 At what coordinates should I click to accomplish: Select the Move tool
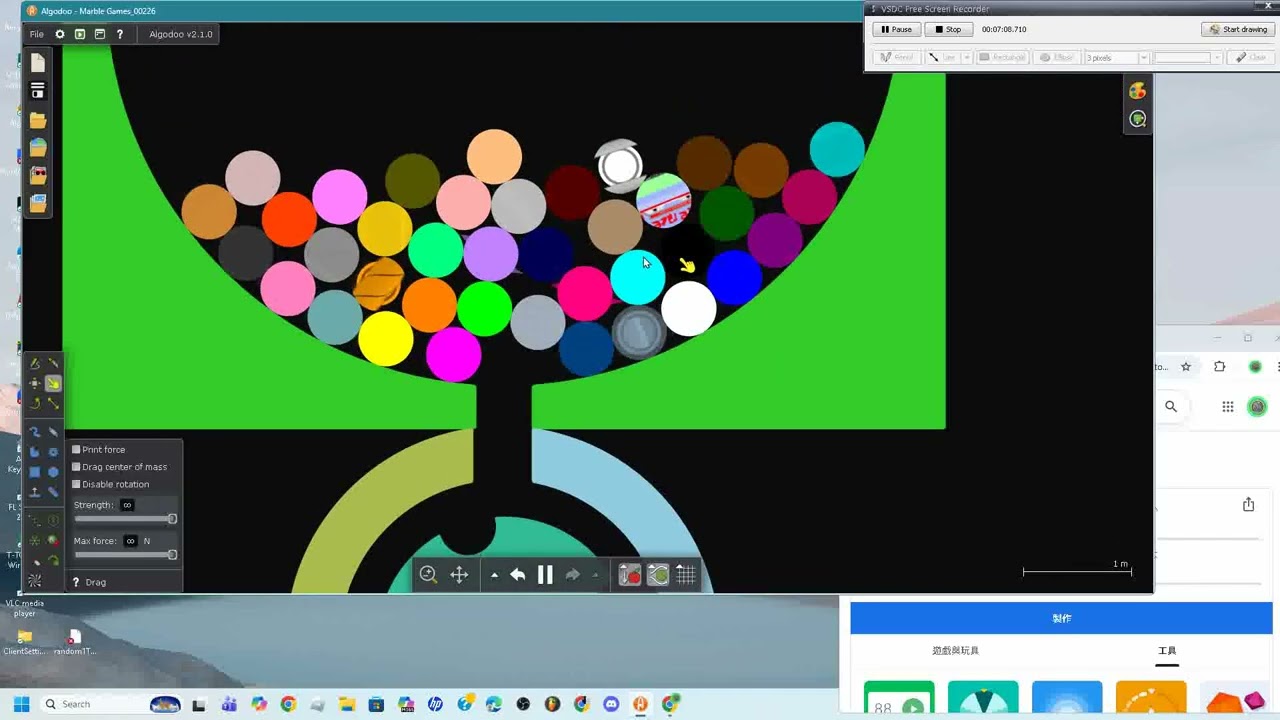(35, 384)
